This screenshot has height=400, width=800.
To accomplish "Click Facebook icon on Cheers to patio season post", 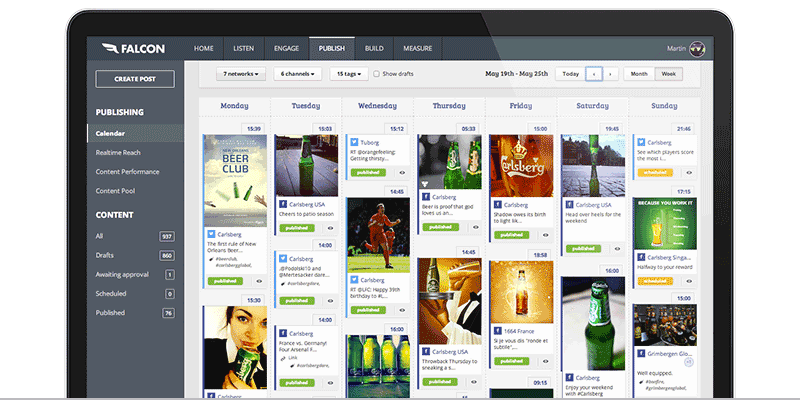I will 283,205.
